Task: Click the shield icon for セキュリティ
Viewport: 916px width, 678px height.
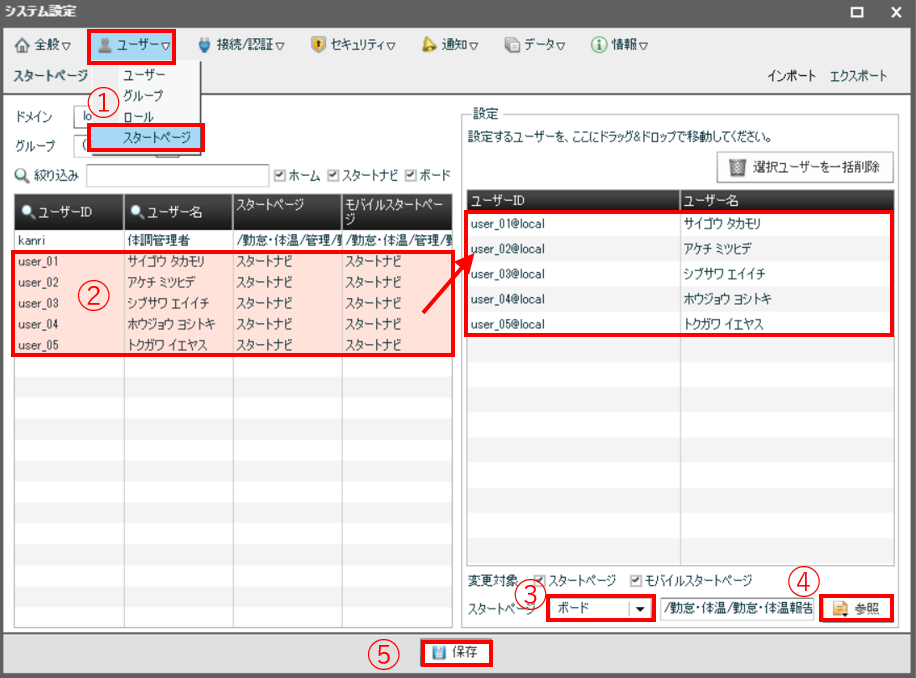Action: tap(318, 45)
